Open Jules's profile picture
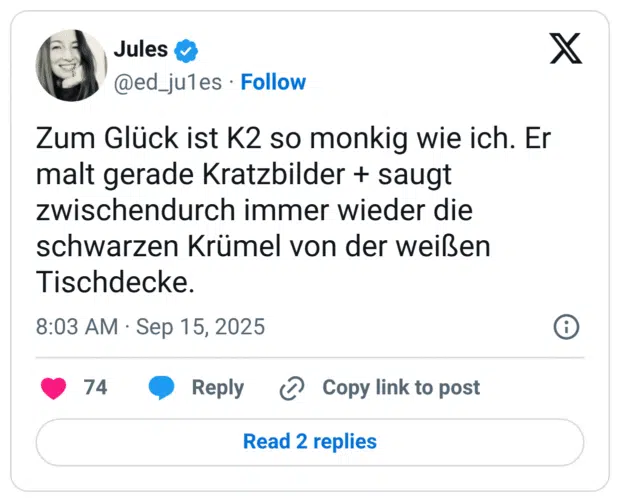This screenshot has width=620, height=502. click(72, 65)
